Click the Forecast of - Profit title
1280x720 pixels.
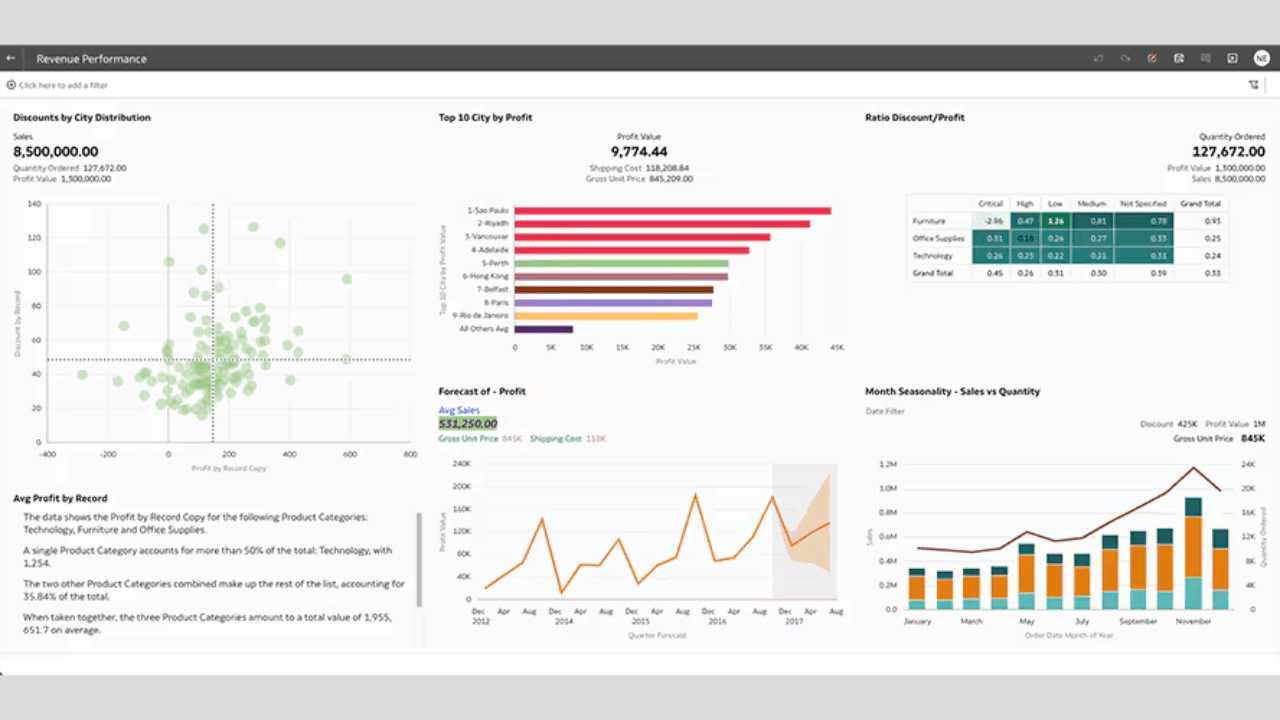click(x=482, y=391)
